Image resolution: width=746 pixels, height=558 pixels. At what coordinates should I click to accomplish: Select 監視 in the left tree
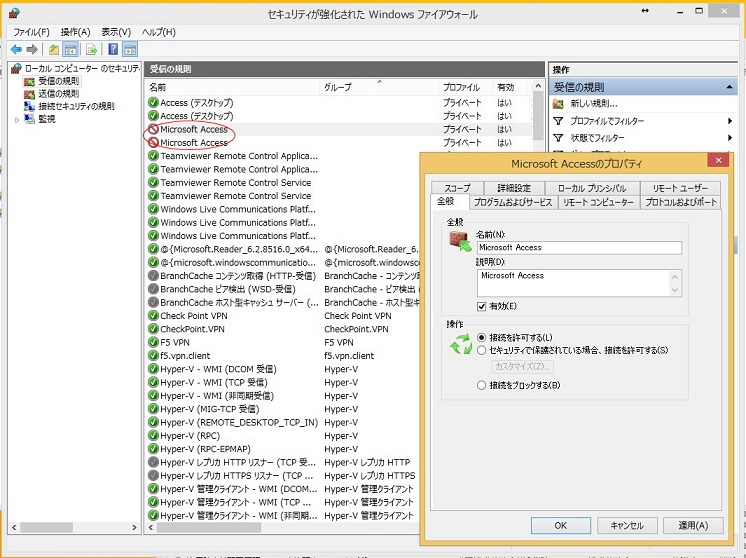pyautogui.click(x=41, y=119)
